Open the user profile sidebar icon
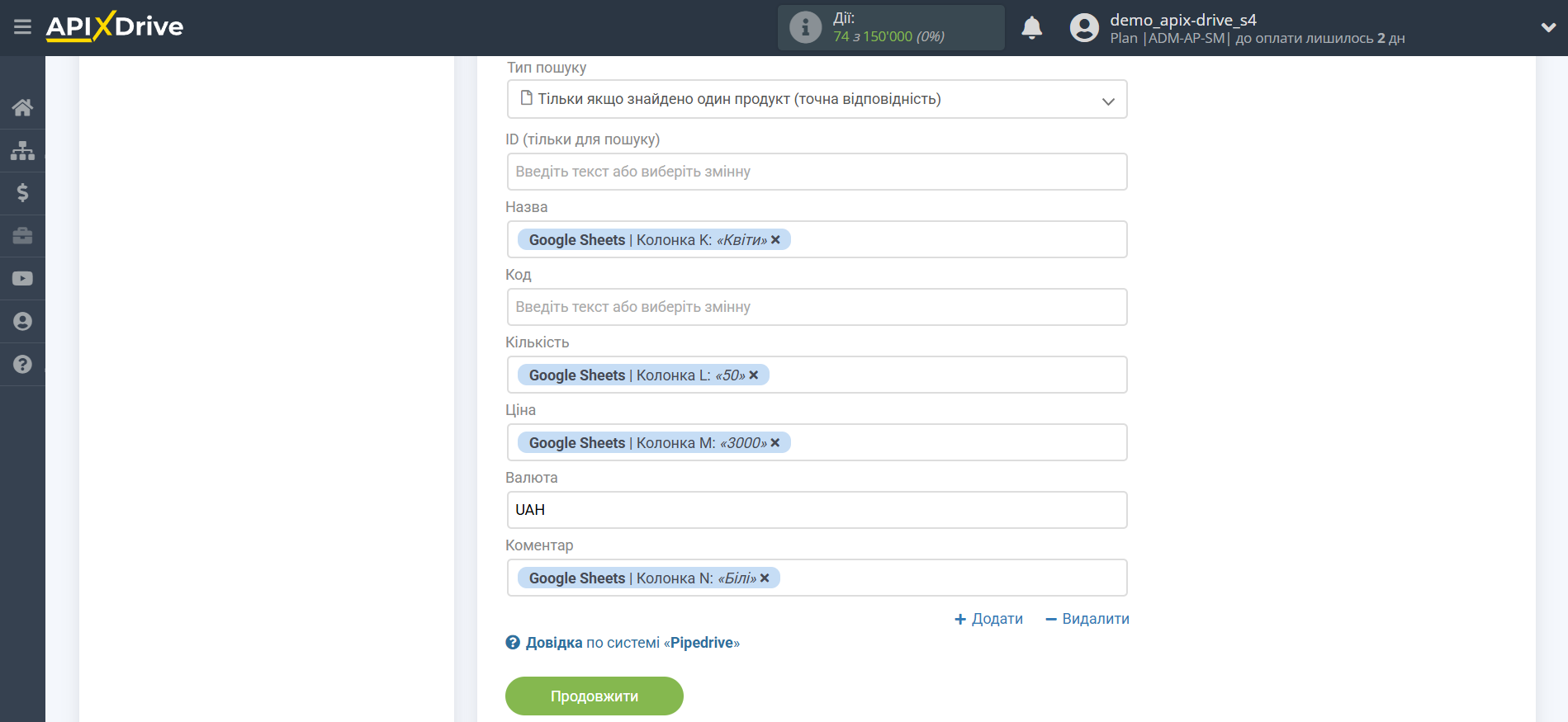1568x722 pixels. 22,322
